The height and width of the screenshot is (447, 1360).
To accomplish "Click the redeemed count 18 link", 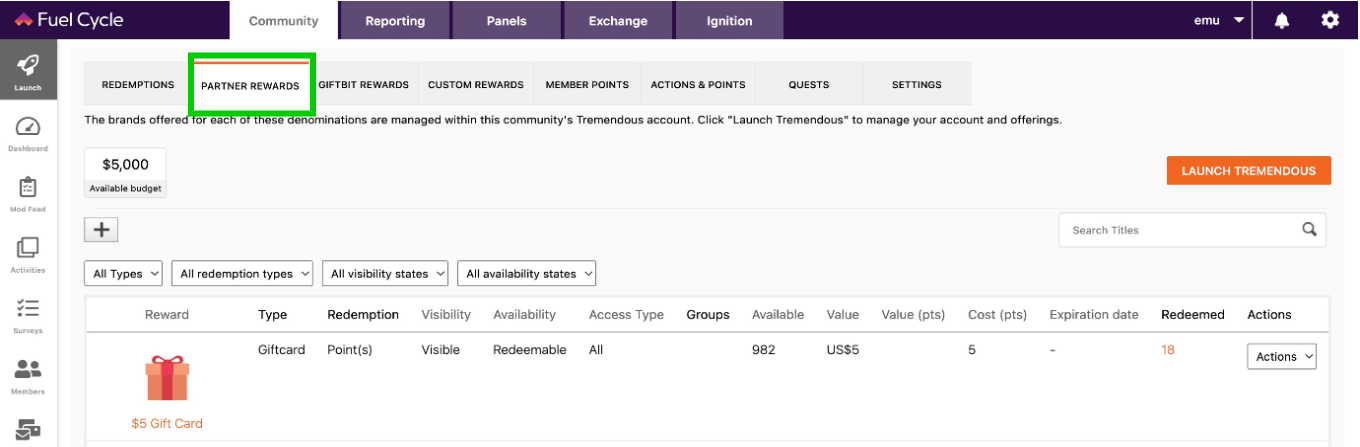I will (x=1168, y=350).
